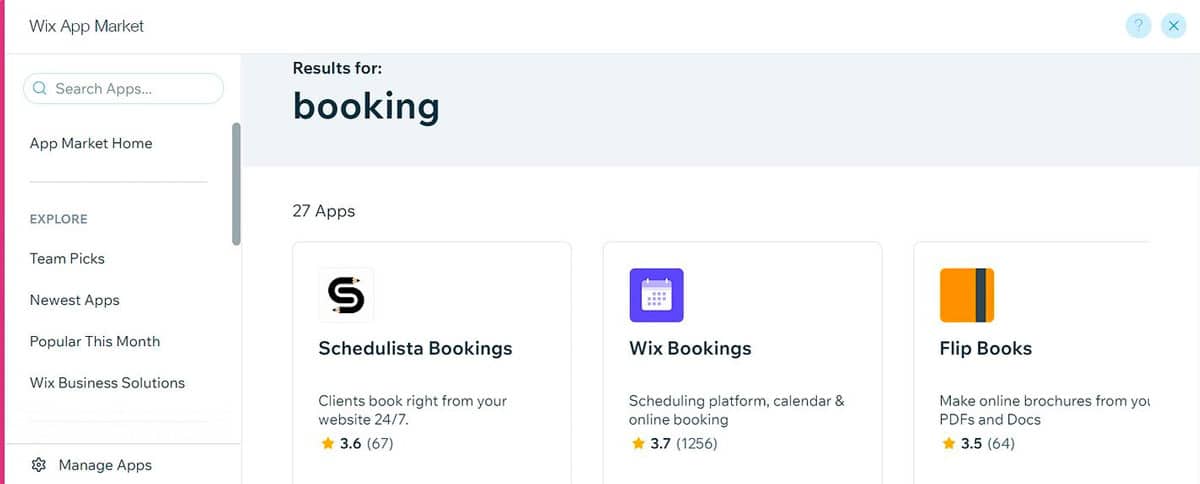Click the Schedulista Bookings app logo

346,295
